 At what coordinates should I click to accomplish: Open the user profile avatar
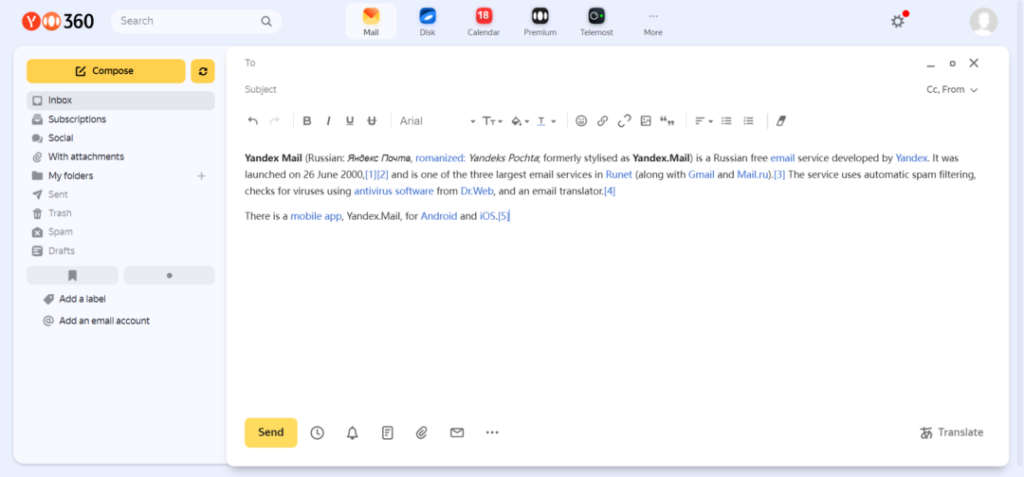(x=984, y=22)
